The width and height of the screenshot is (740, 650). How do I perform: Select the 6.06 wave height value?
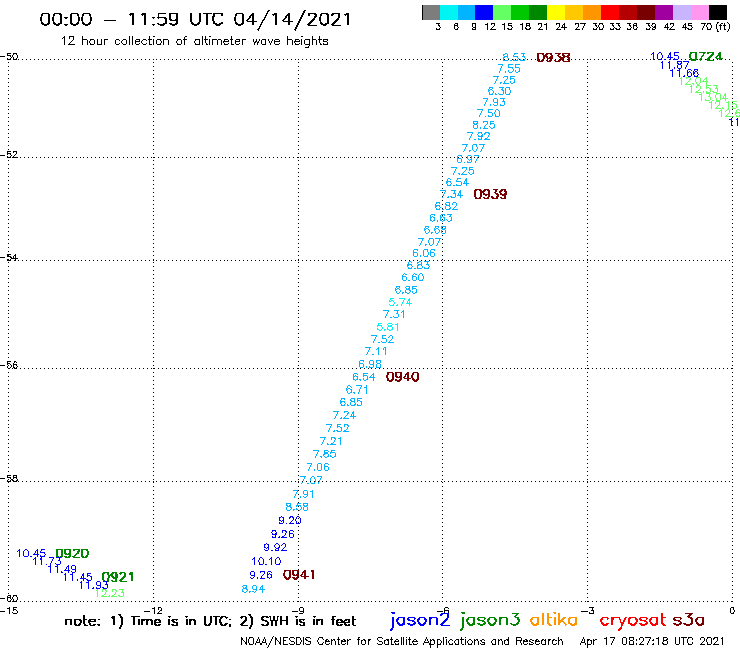coord(424,253)
